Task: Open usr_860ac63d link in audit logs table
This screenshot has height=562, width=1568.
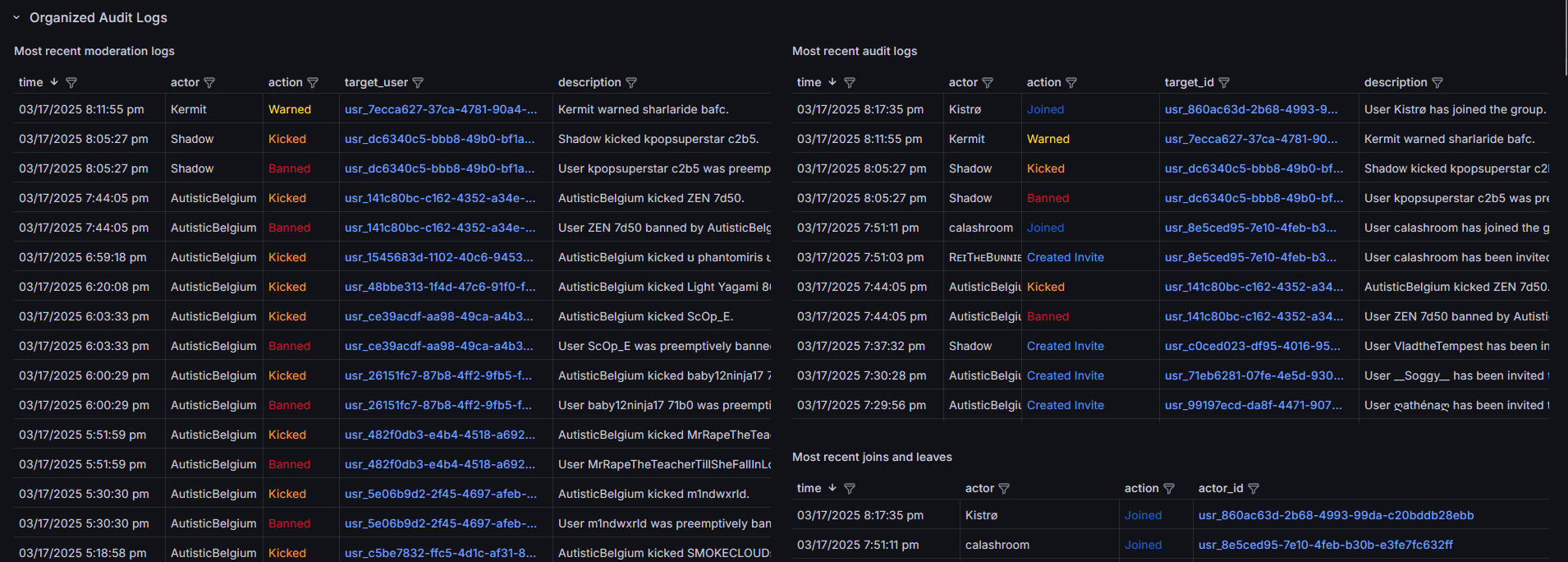Action: (1251, 109)
